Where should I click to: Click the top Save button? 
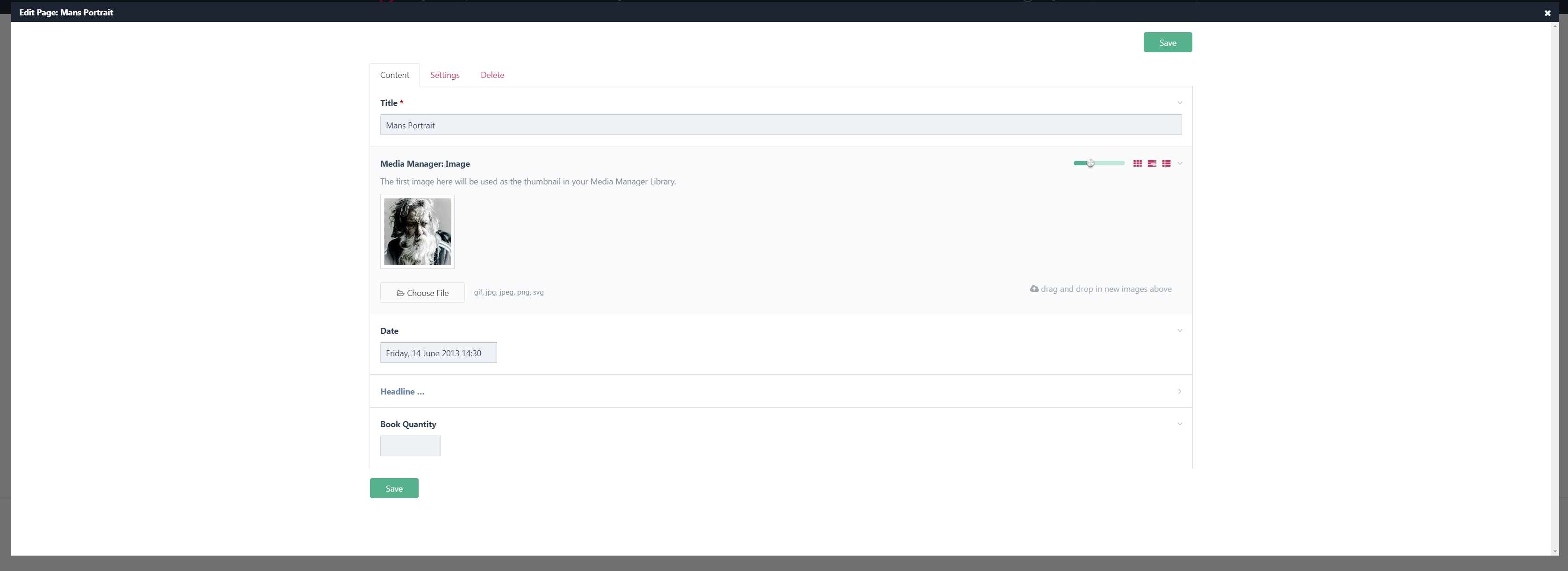1168,42
